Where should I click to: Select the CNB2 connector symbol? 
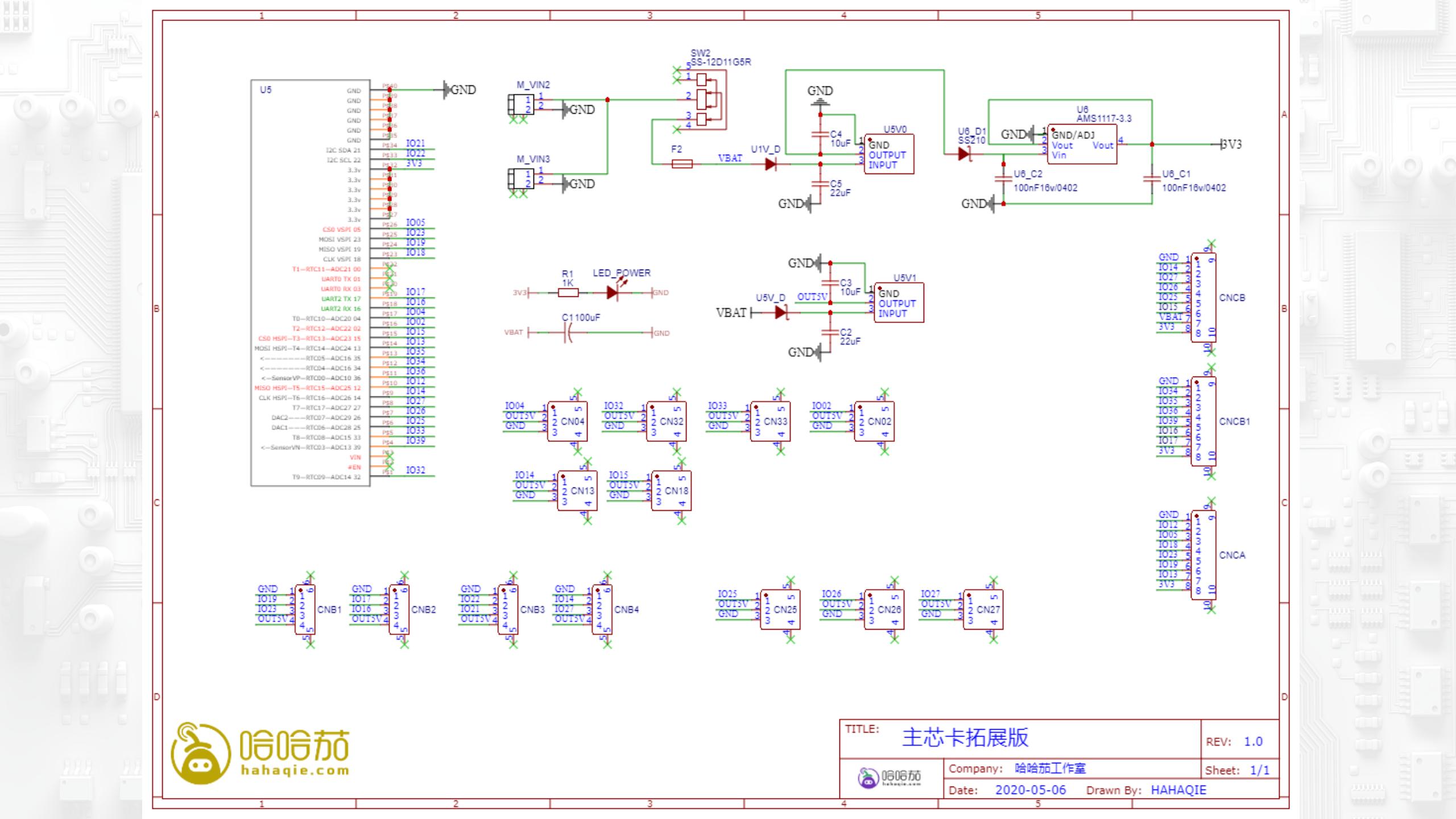399,609
